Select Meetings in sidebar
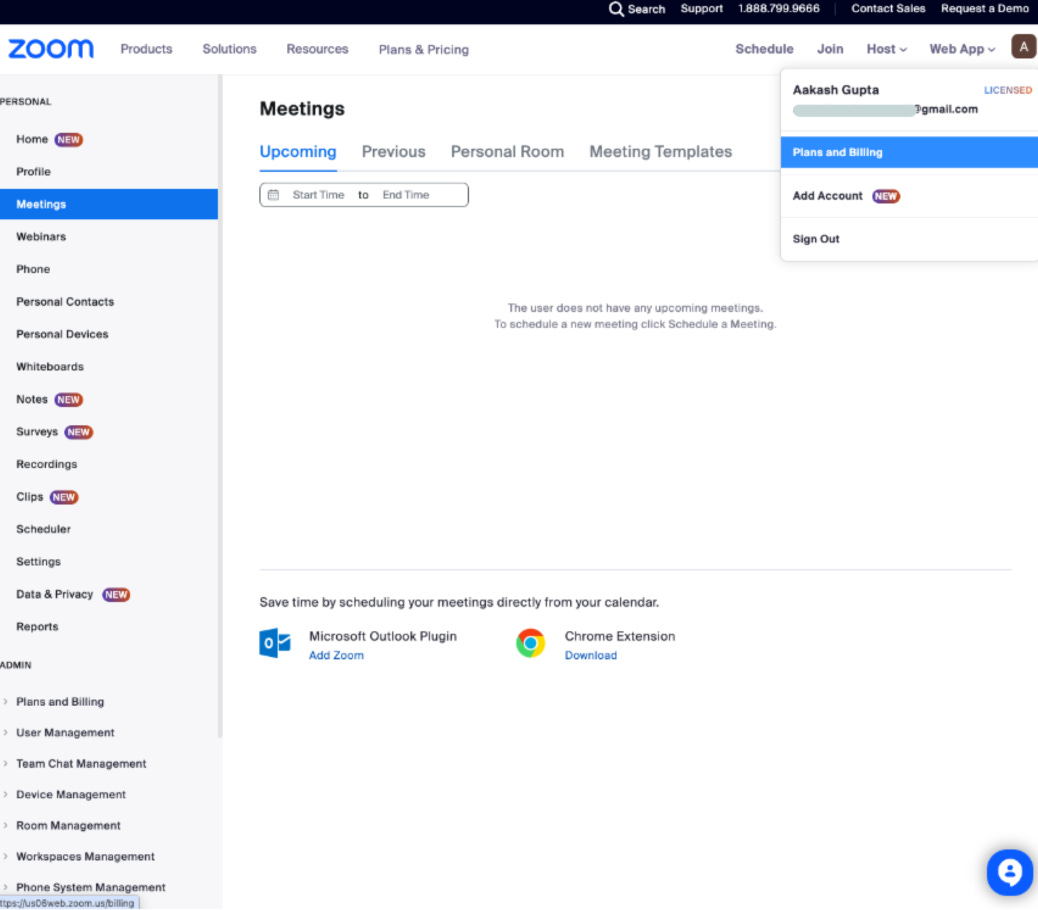 click(x=109, y=205)
